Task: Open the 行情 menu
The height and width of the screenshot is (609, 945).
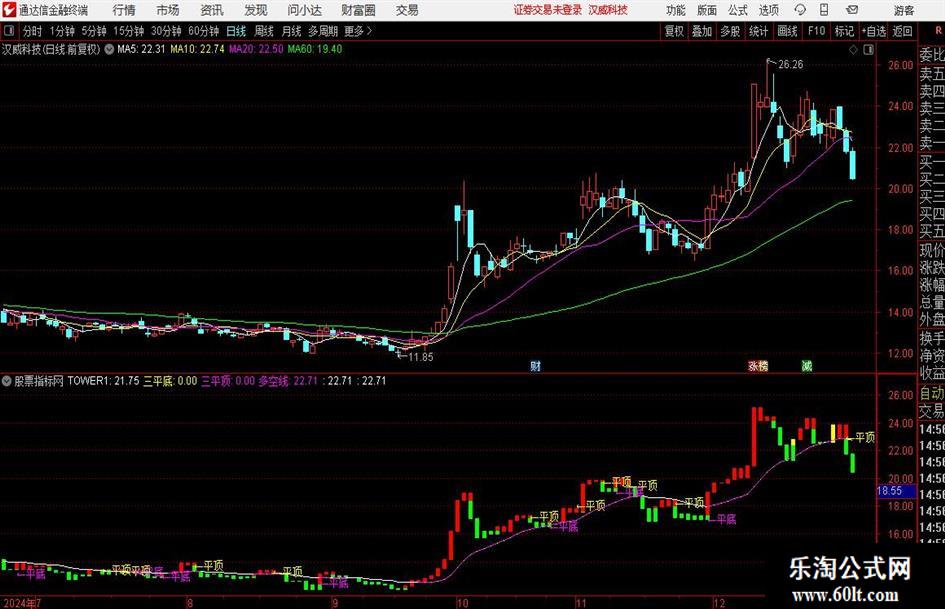Action: click(124, 10)
